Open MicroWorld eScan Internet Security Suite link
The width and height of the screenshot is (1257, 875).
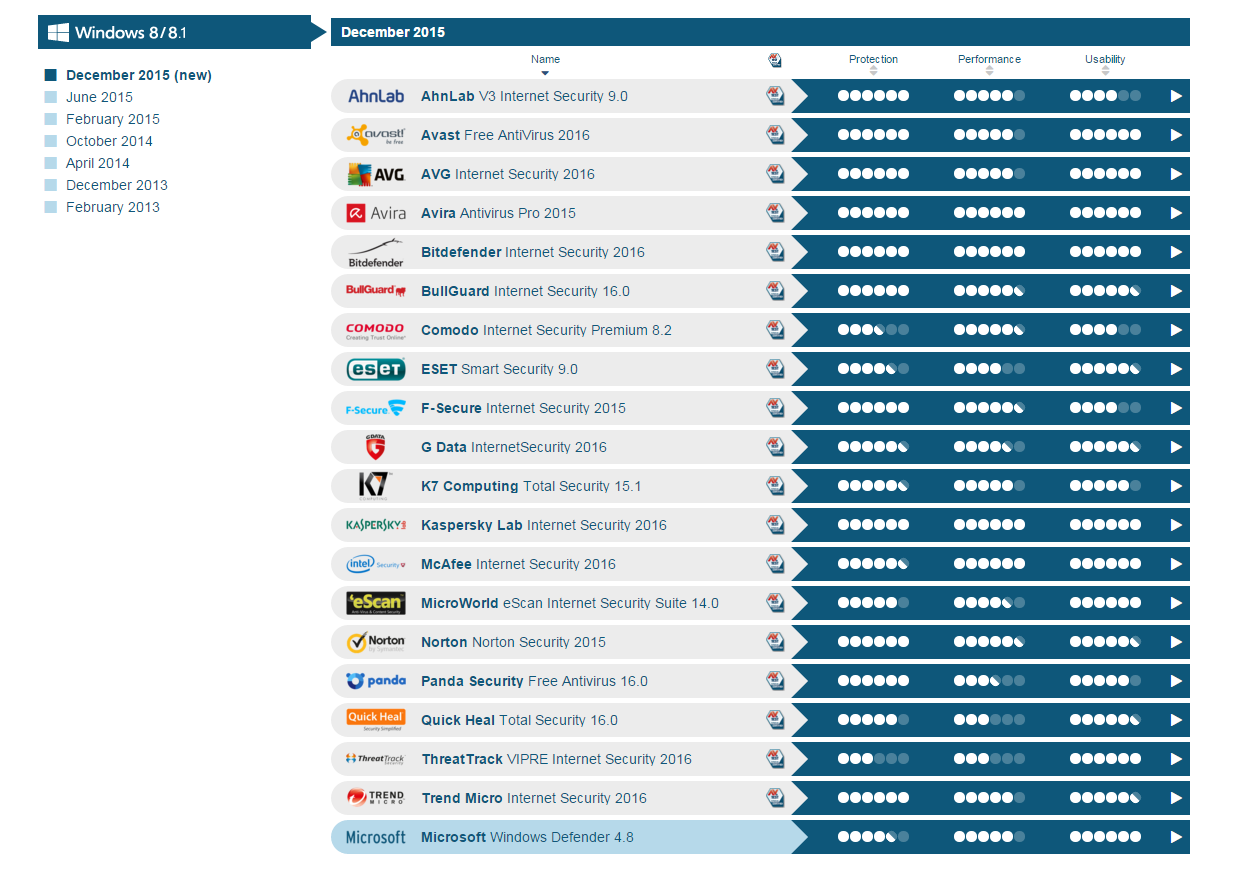tap(570, 603)
